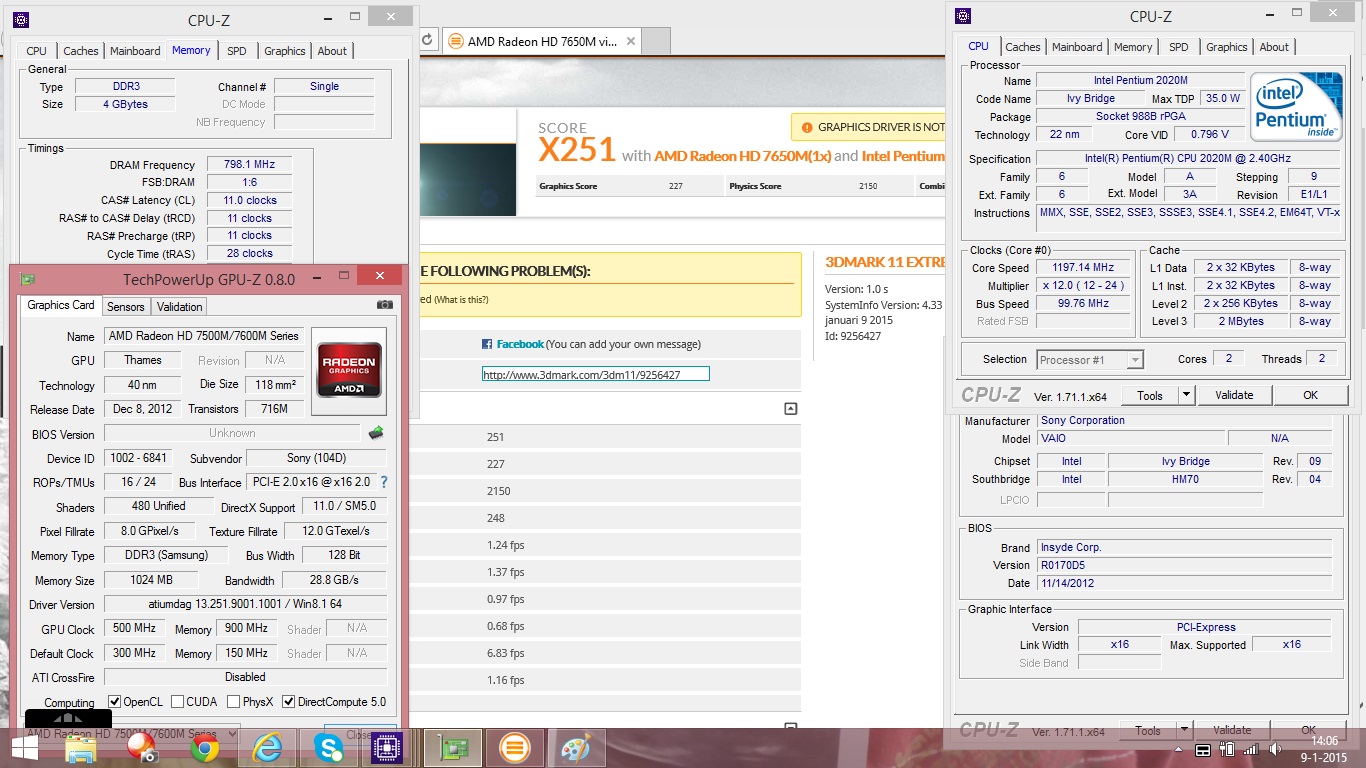Open the Windows Start button

click(25, 749)
